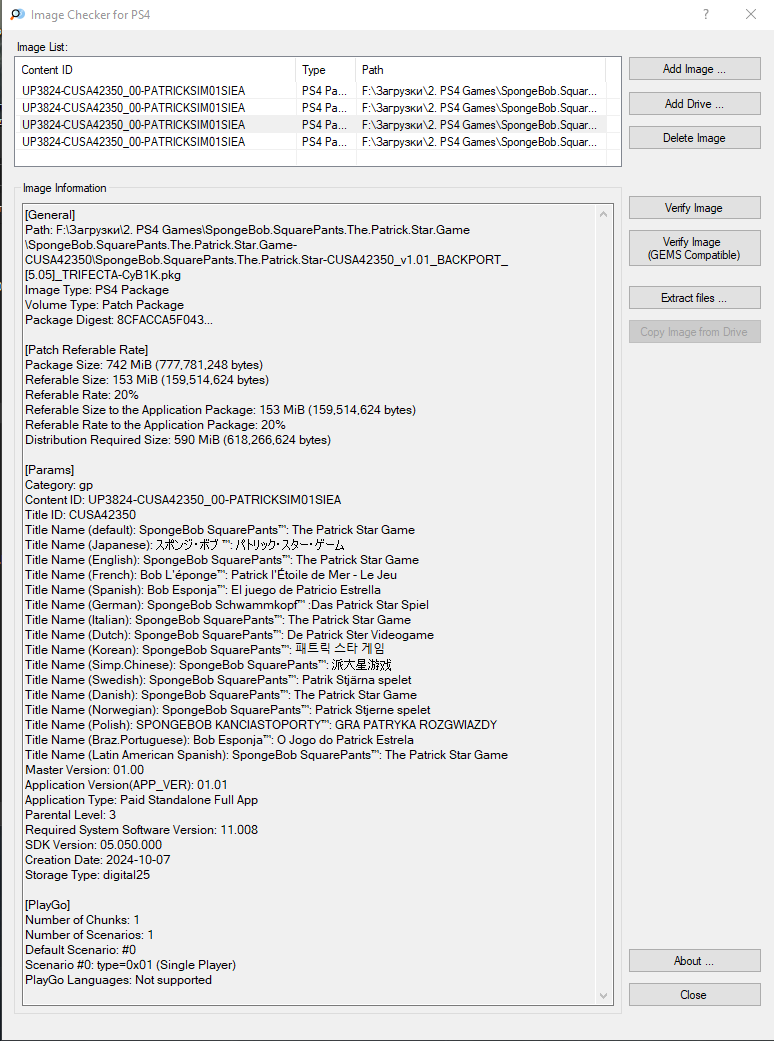This screenshot has height=1041, width=774.
Task: Delete the selected image with Delete Image
Action: click(x=694, y=138)
